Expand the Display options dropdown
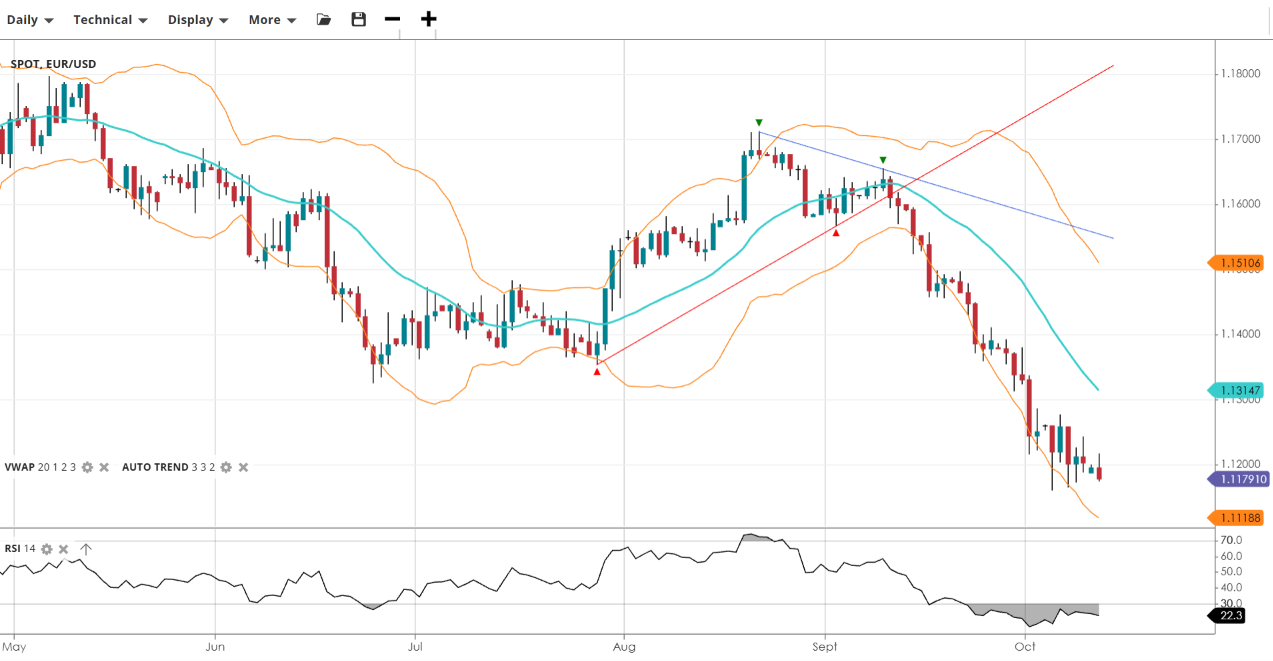 coord(198,20)
